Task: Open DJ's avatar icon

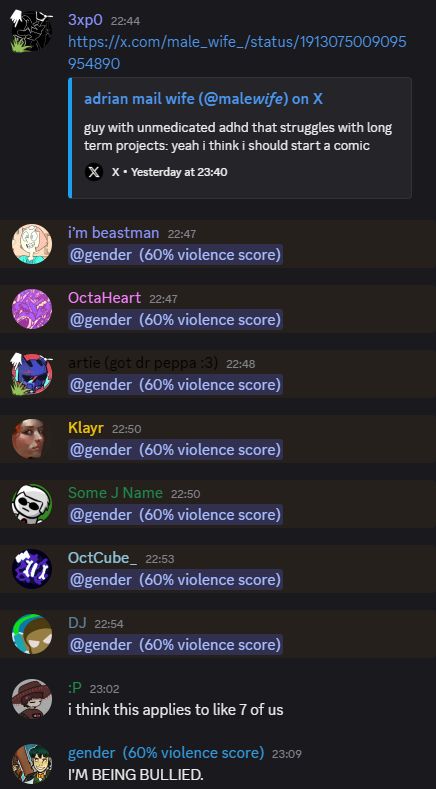Action: (x=32, y=634)
